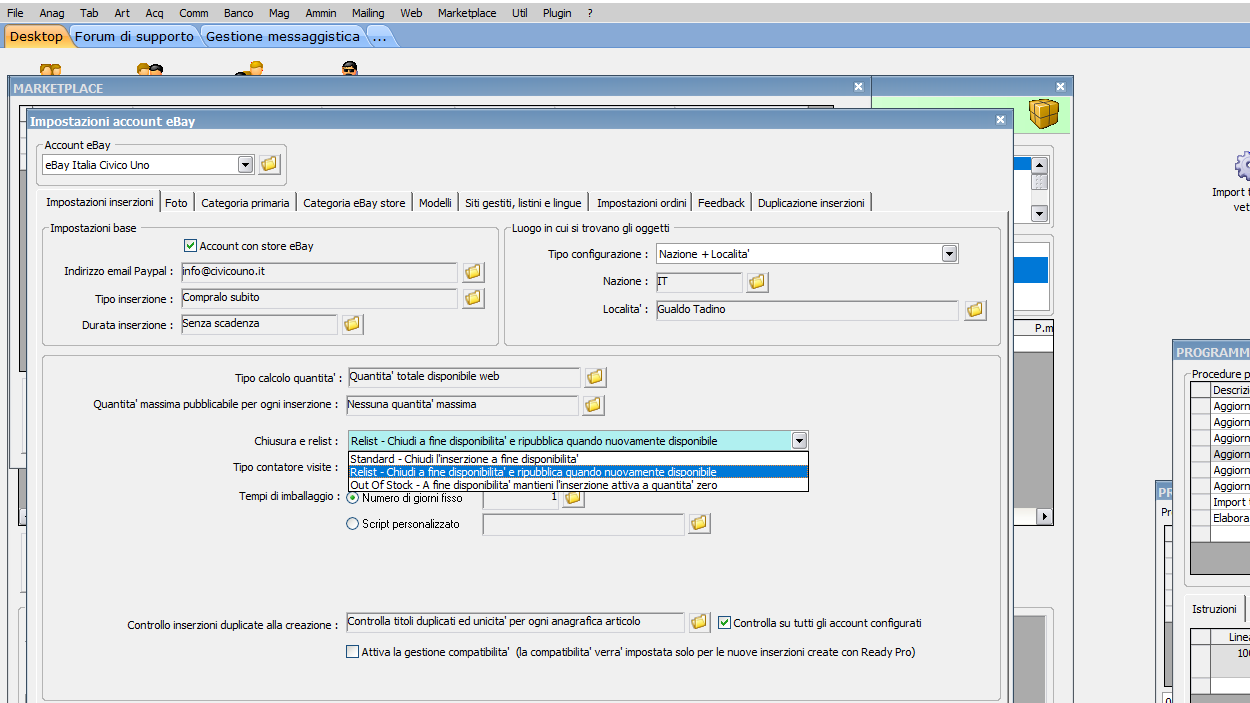Select Script personalizzato radio button

[x=352, y=524]
